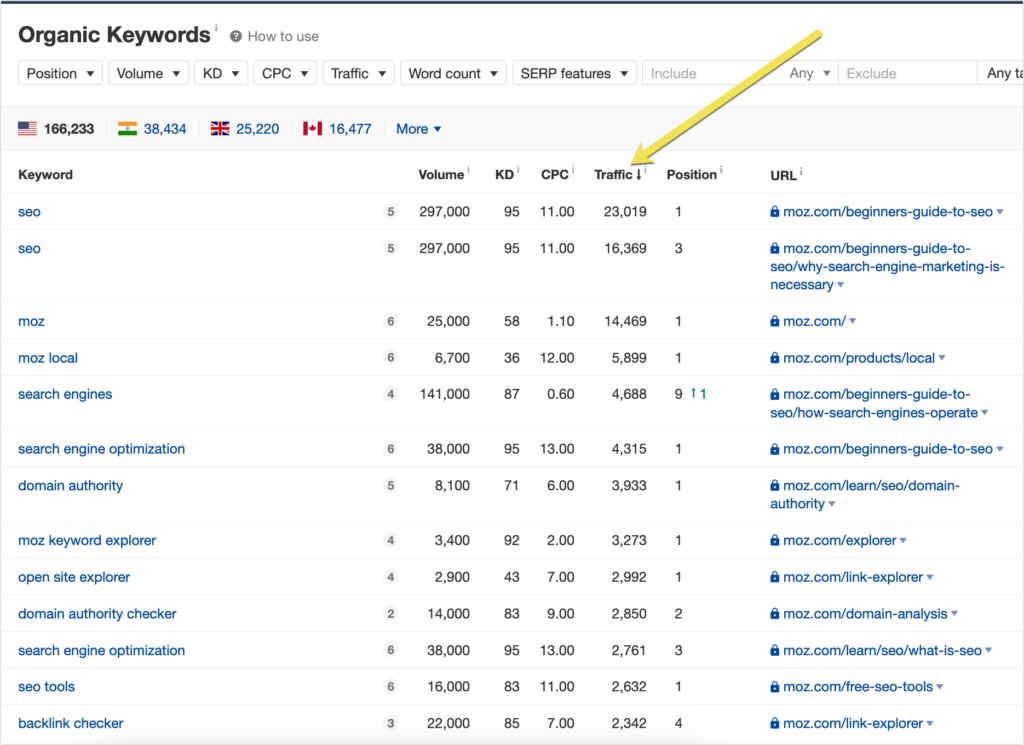Sort by the KD column header
The image size is (1024, 745).
pos(504,175)
